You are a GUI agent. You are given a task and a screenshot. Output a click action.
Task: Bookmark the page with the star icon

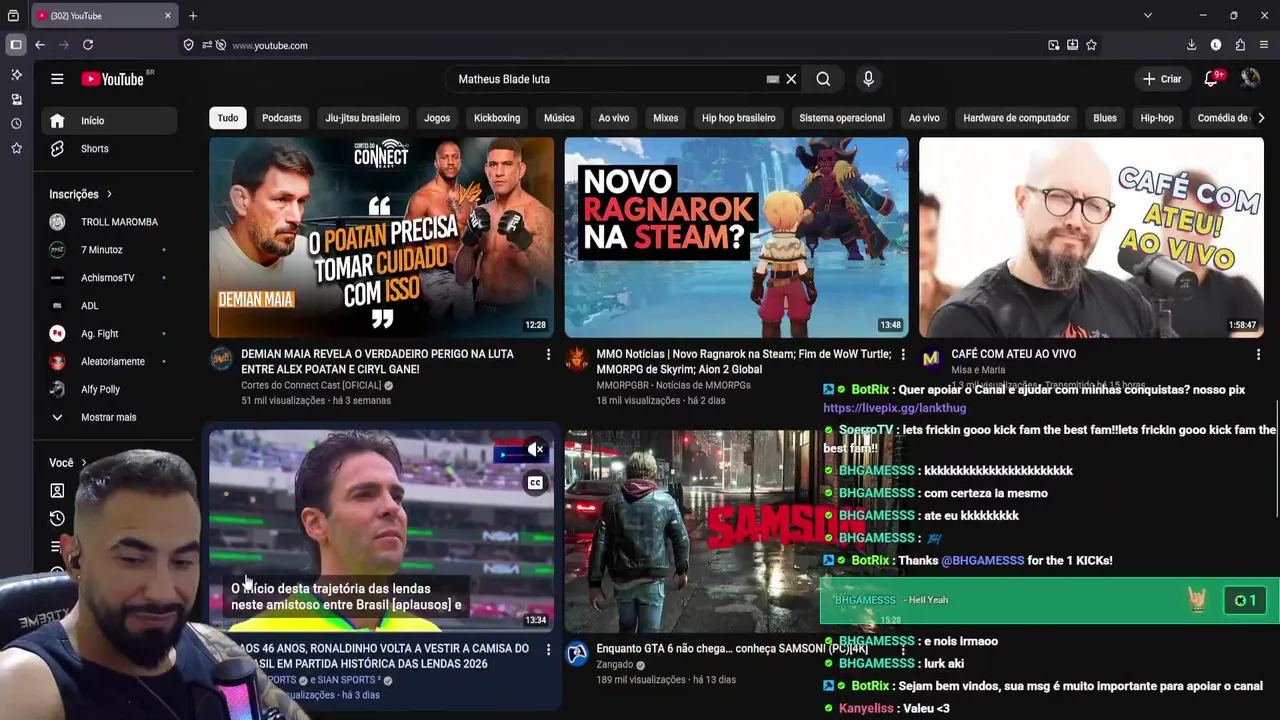pos(1091,45)
